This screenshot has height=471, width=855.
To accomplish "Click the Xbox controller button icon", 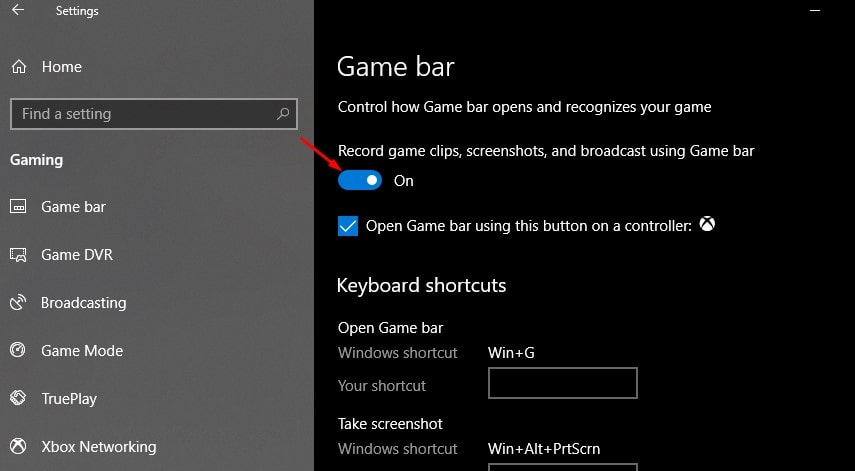I will click(707, 224).
